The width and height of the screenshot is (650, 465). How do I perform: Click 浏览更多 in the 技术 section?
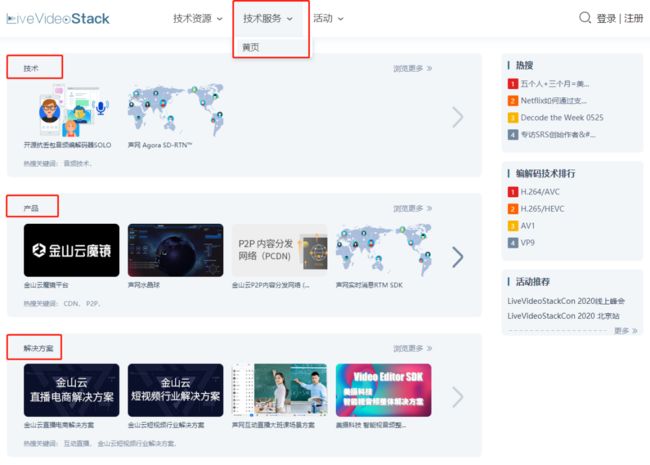pos(412,68)
